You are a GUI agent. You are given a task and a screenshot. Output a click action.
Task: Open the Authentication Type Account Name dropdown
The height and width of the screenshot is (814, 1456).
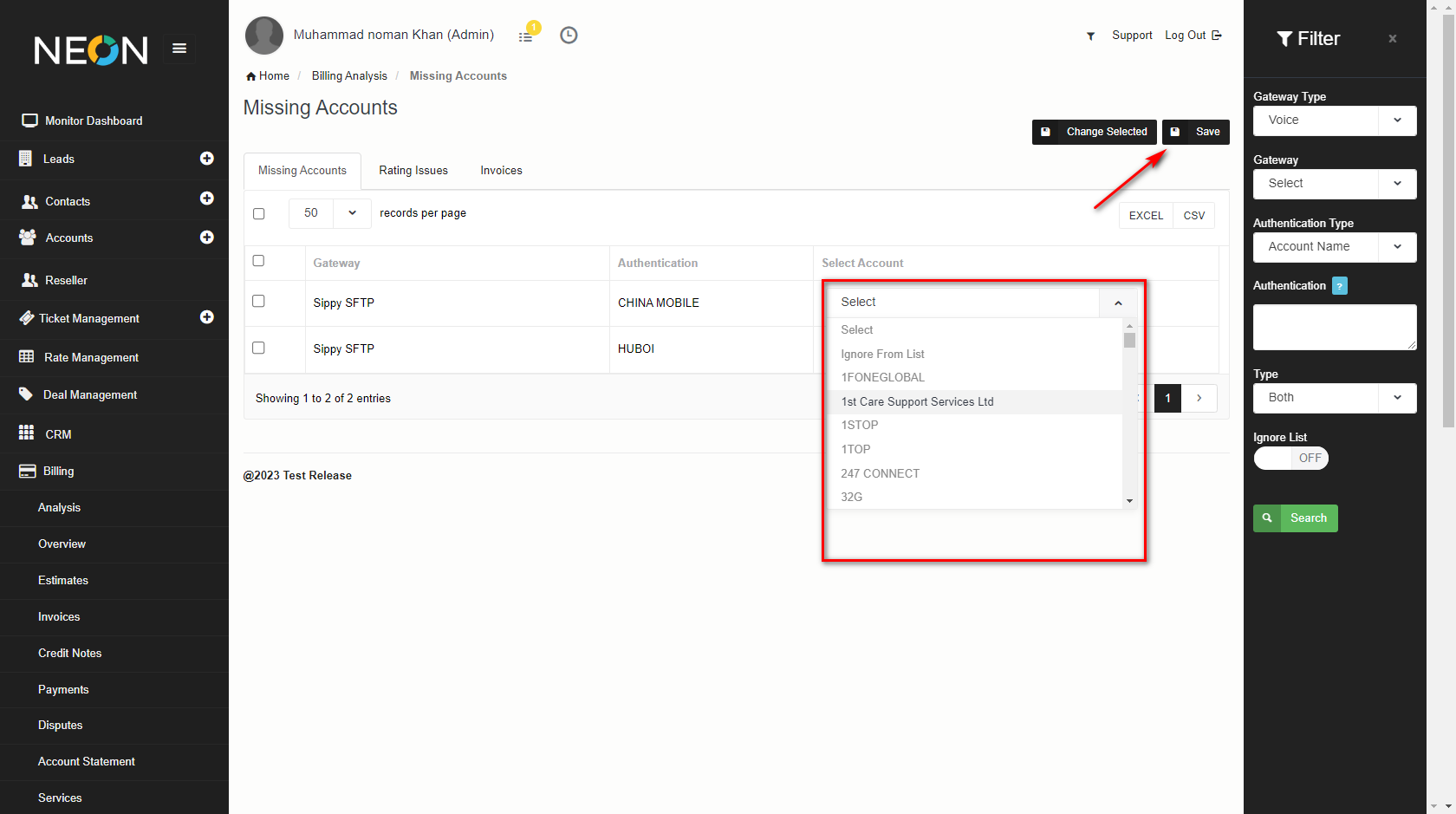[1335, 247]
